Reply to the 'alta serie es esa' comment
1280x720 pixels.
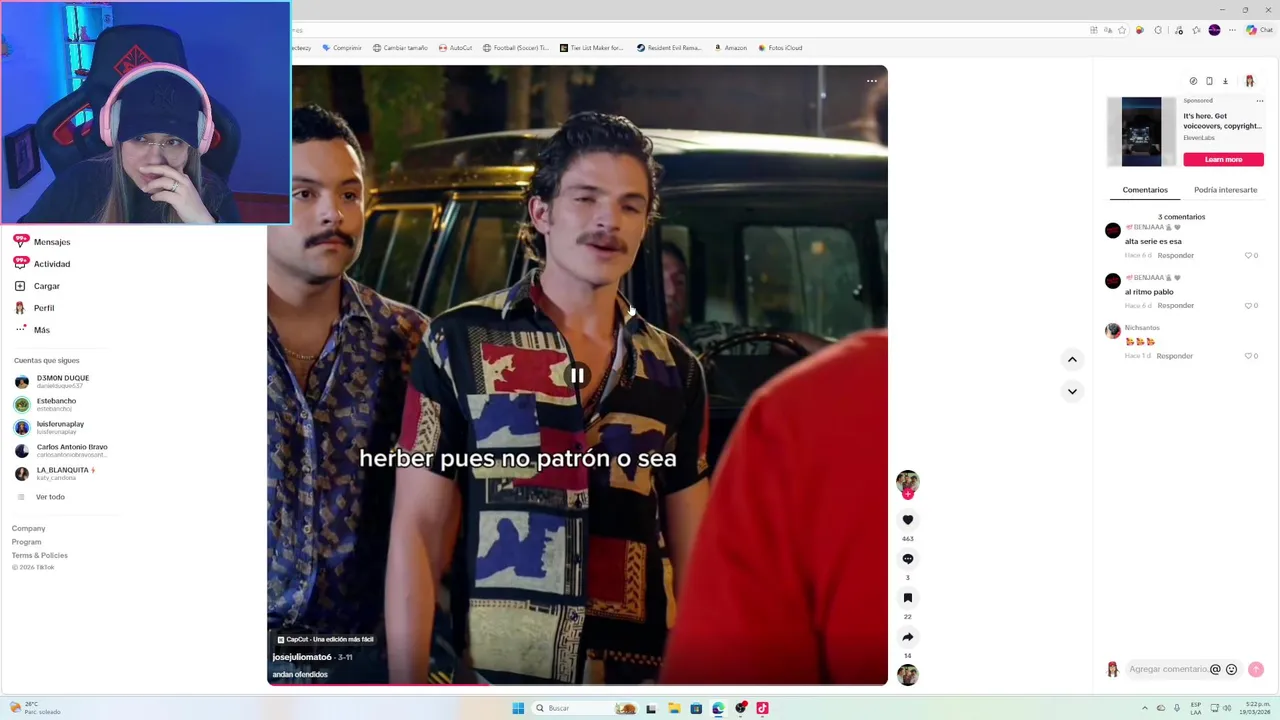[x=1176, y=256]
